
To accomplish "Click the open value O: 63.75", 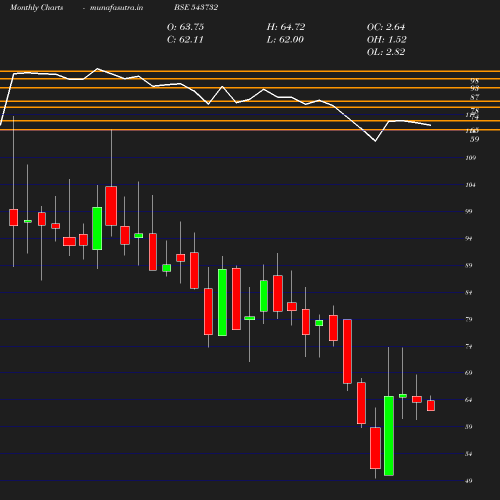I will coord(185,27).
